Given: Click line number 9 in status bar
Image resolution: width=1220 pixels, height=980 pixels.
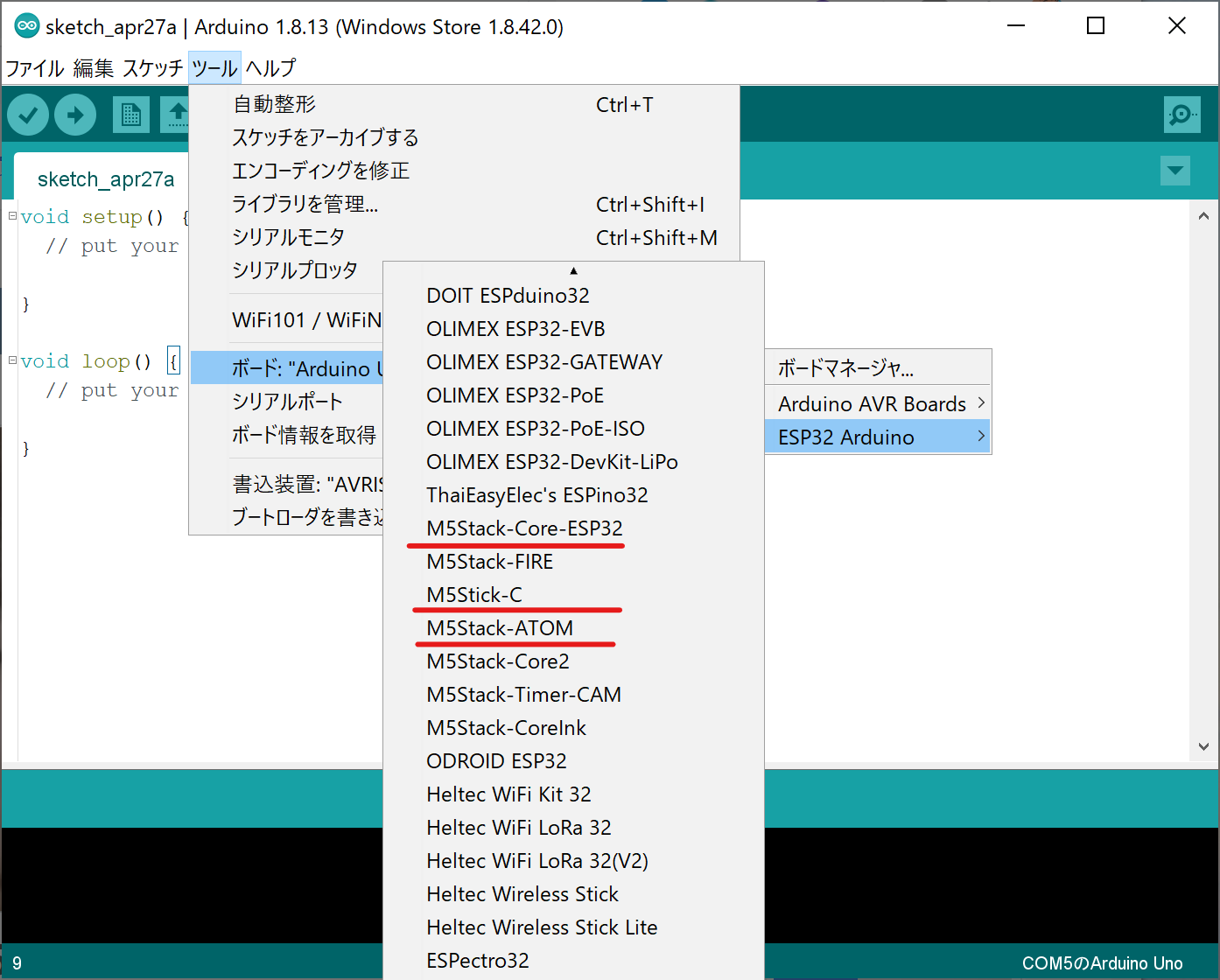Looking at the screenshot, I should pyautogui.click(x=17, y=963).
